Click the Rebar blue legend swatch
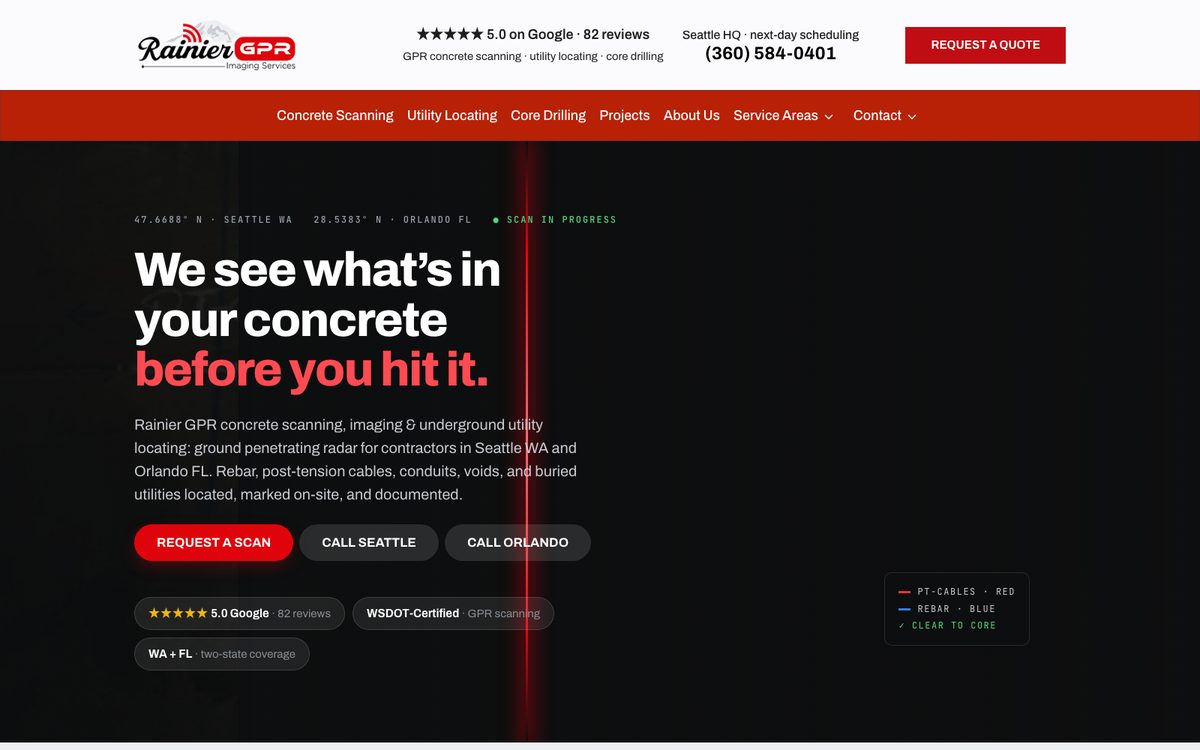Viewport: 1200px width, 750px height. coord(904,609)
